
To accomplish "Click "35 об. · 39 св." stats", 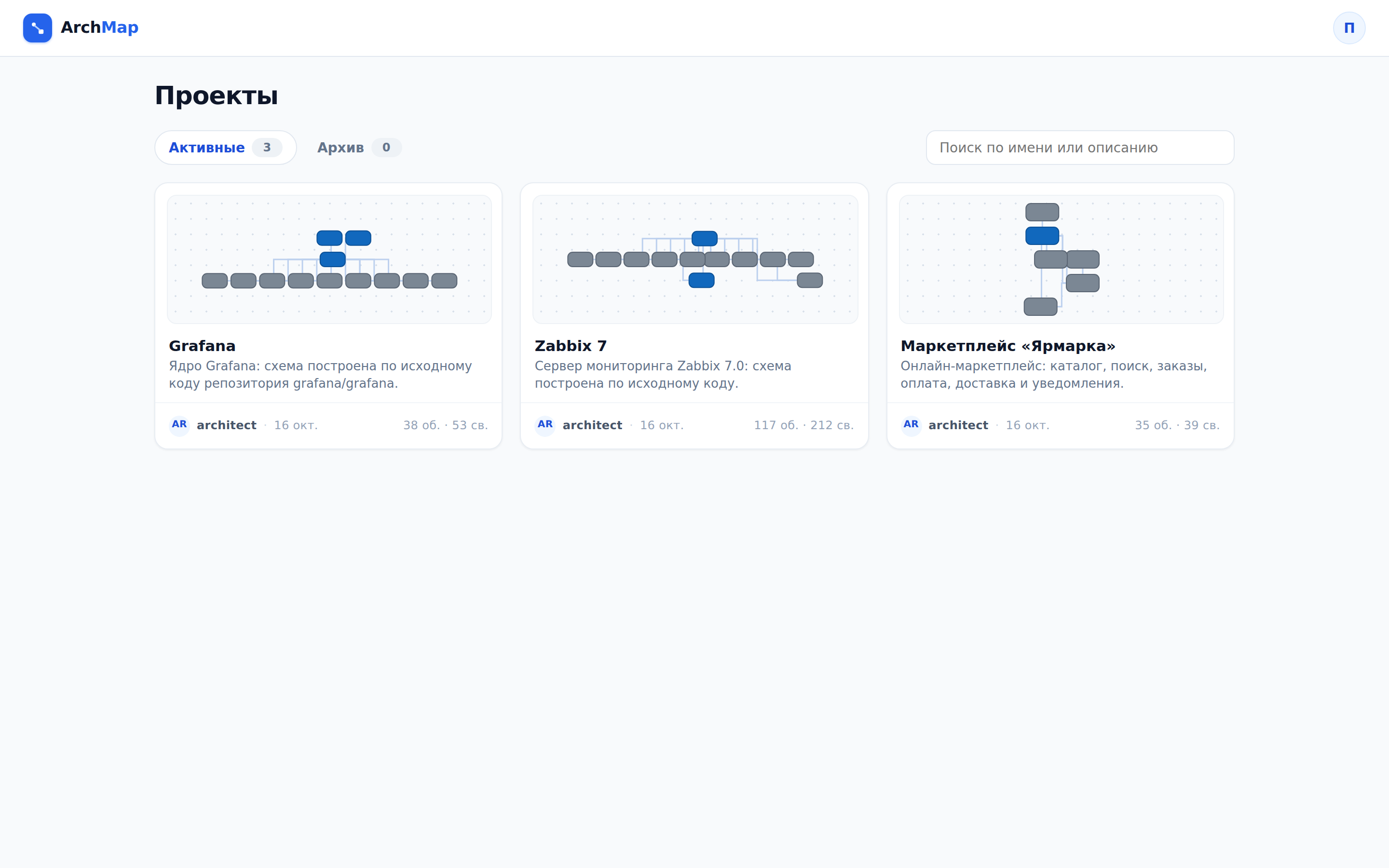I will (x=1177, y=425).
